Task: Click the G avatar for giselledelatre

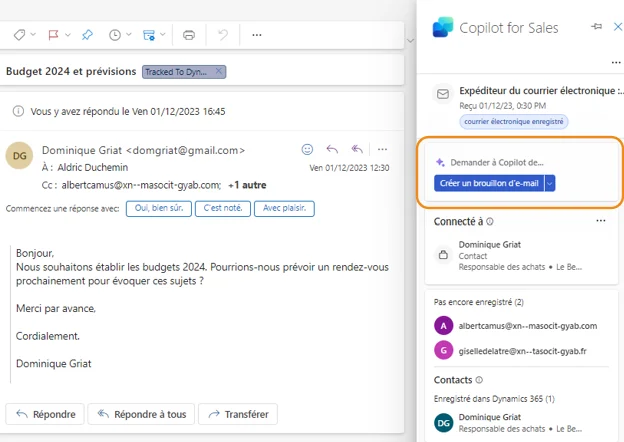Action: coord(443,350)
